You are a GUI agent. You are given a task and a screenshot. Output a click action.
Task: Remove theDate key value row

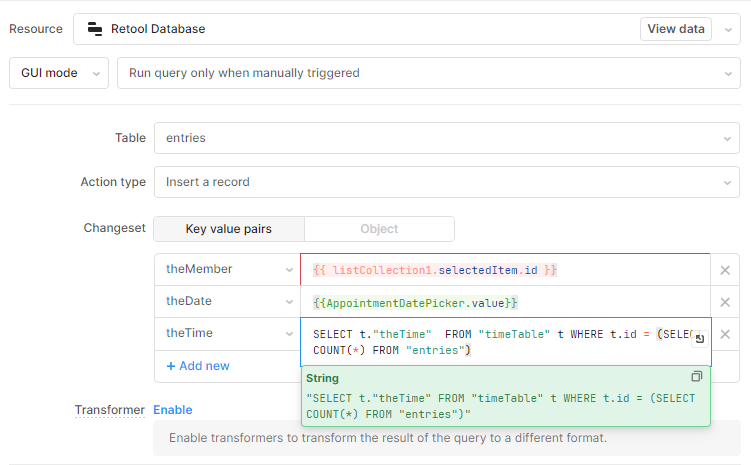pos(725,302)
